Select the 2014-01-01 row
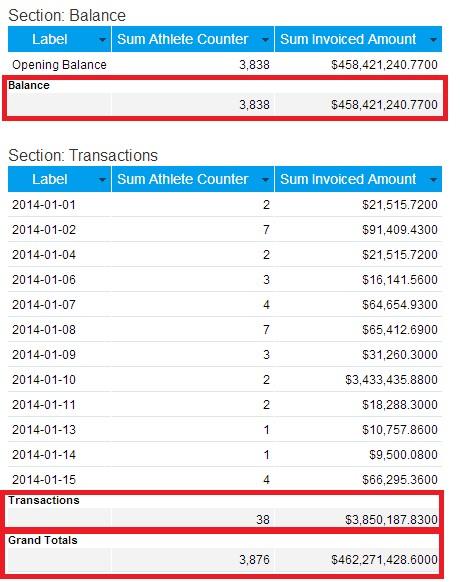 click(225, 205)
